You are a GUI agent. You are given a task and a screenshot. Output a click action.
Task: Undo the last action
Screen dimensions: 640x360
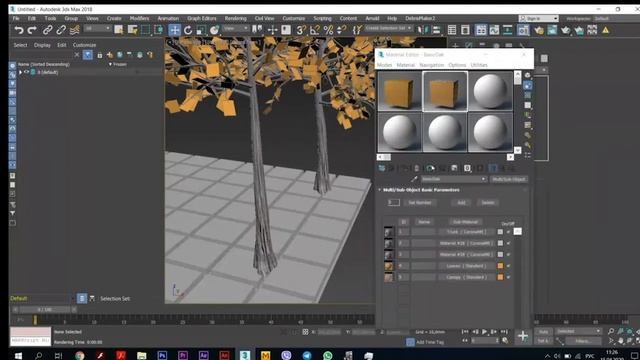(19, 30)
